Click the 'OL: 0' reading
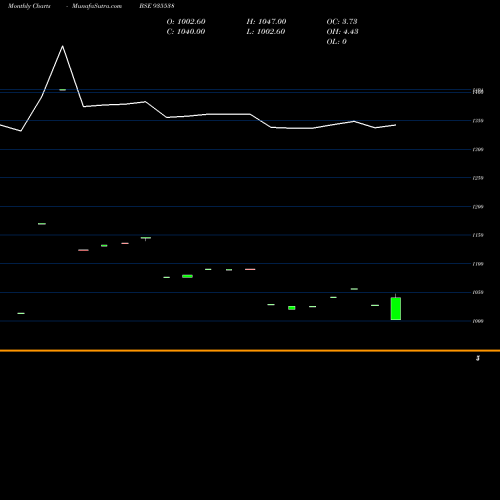This screenshot has height=500, width=500. pyautogui.click(x=337, y=42)
